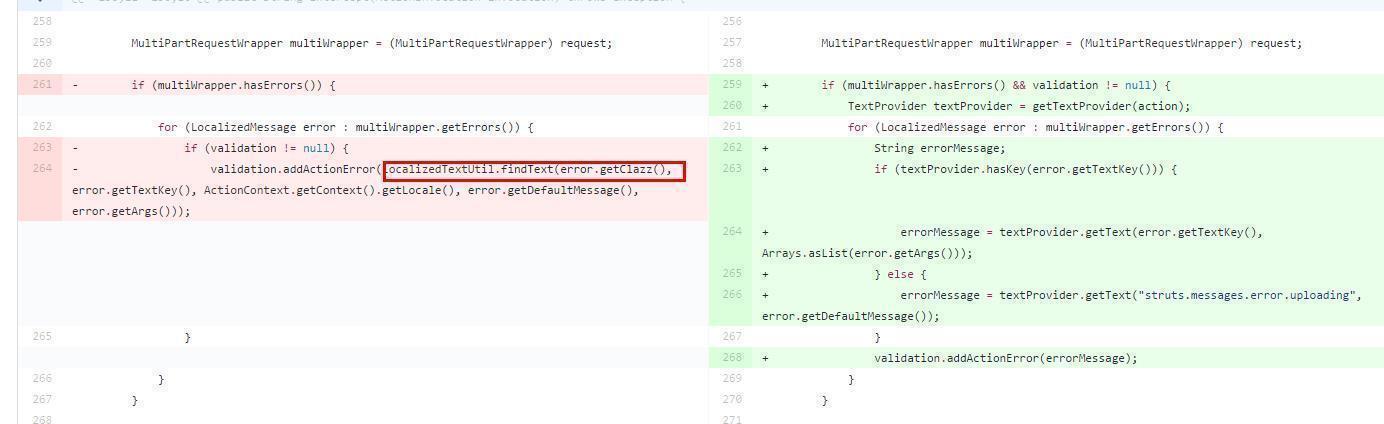Click the red-boxed LocalizedTextUtil.findText call
Viewport: 1384px width, 424px height.
[x=534, y=170]
